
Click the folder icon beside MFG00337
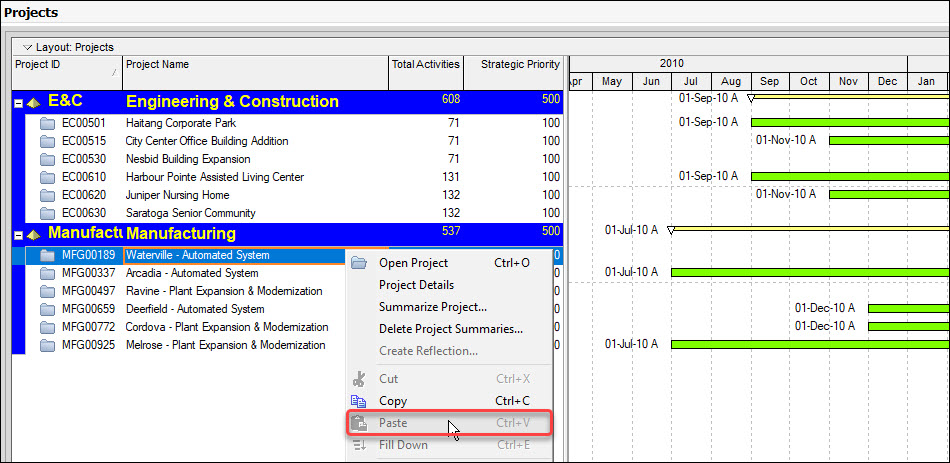click(x=47, y=273)
